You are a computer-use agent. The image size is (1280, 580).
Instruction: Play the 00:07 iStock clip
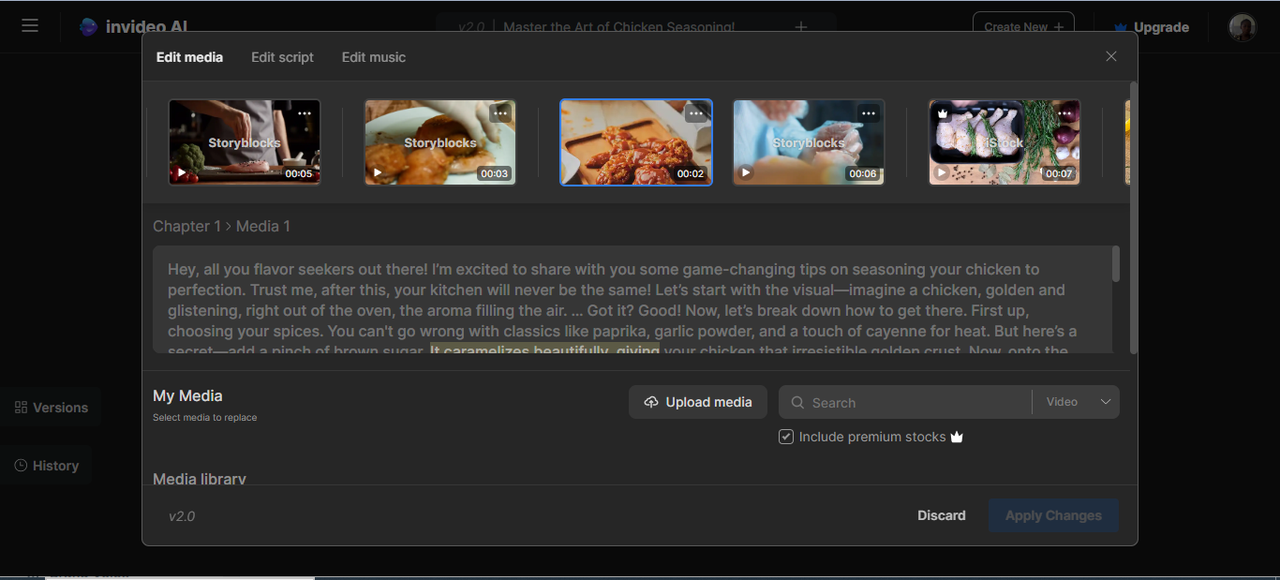click(941, 172)
